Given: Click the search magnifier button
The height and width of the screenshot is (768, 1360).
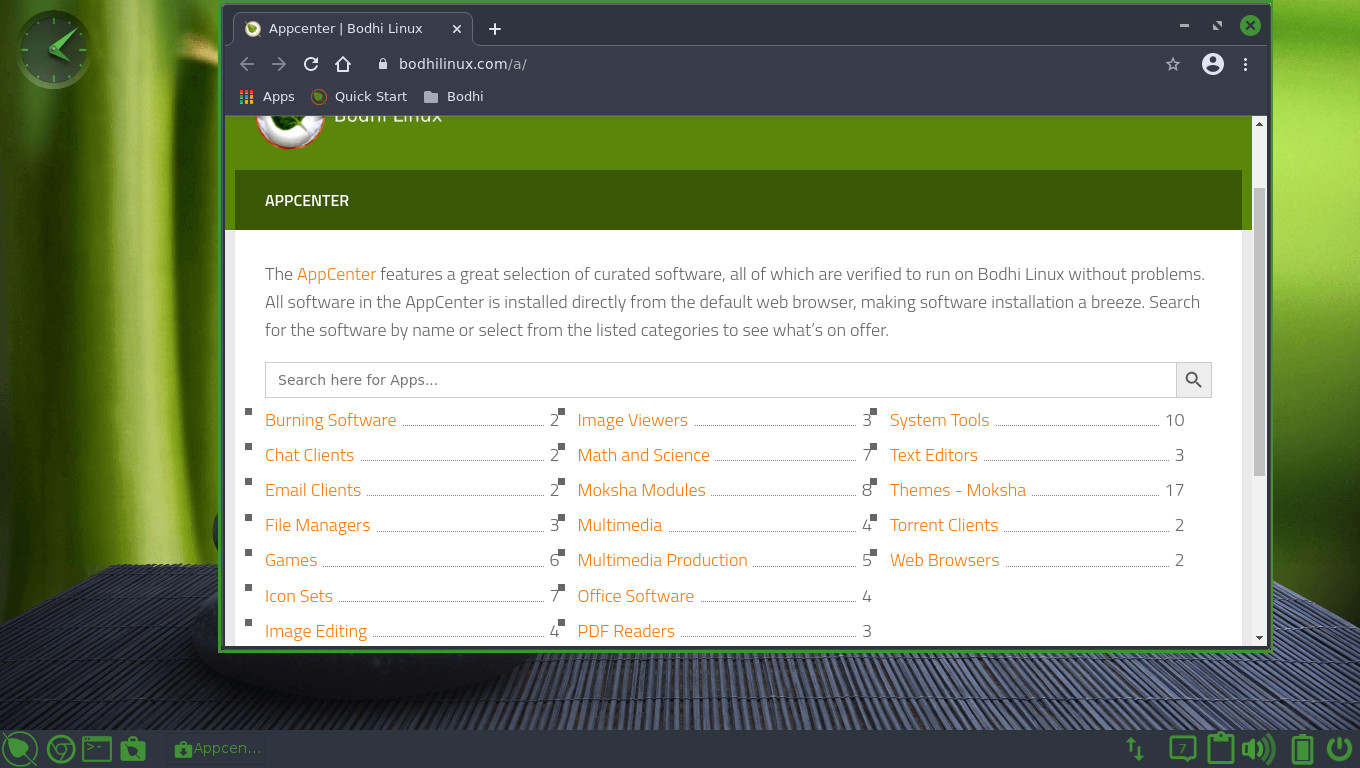Looking at the screenshot, I should click(1193, 380).
